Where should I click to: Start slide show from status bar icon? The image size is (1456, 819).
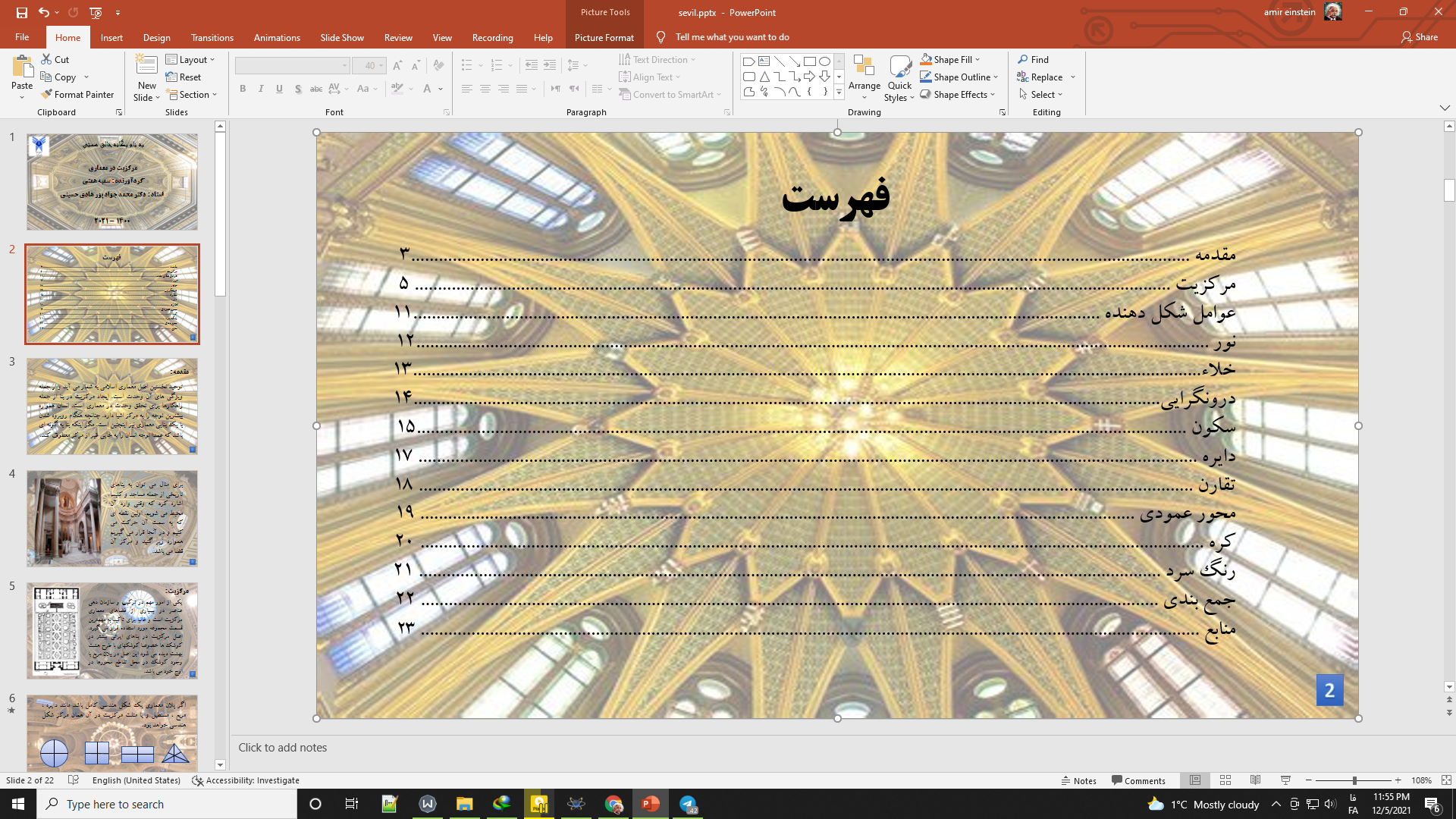pos(1285,780)
